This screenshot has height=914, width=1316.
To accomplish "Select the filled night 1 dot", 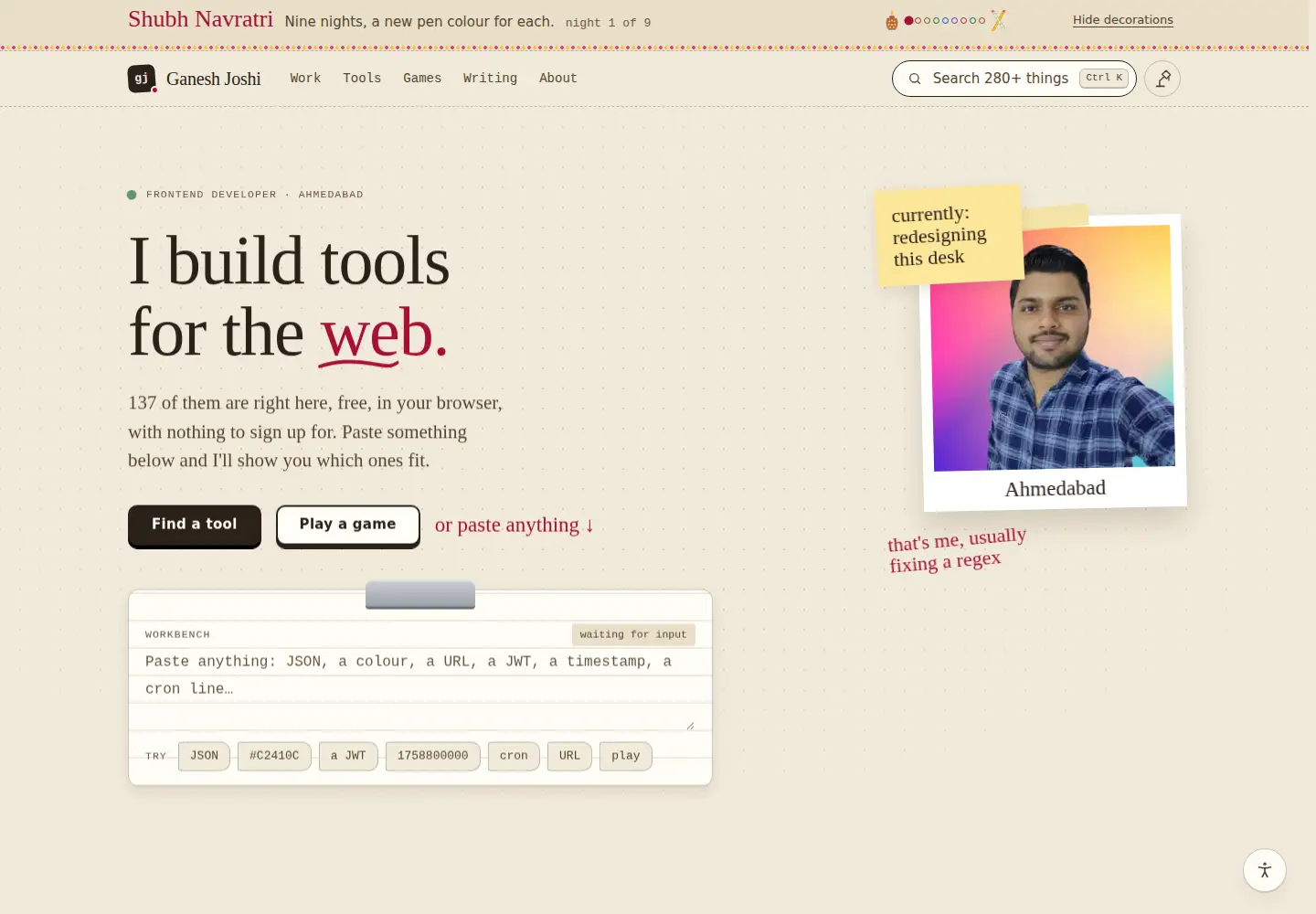I will click(908, 20).
